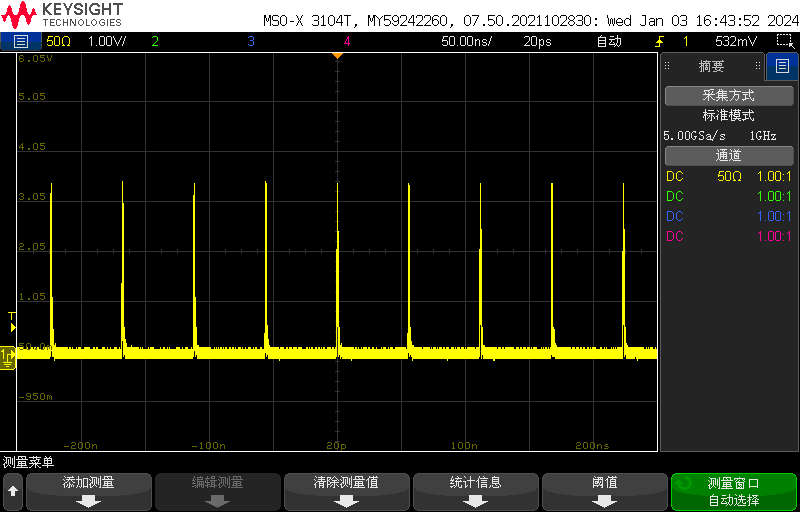Click the 通道 button in sidebar
Image resolution: width=800 pixels, height=512 pixels.
(728, 156)
